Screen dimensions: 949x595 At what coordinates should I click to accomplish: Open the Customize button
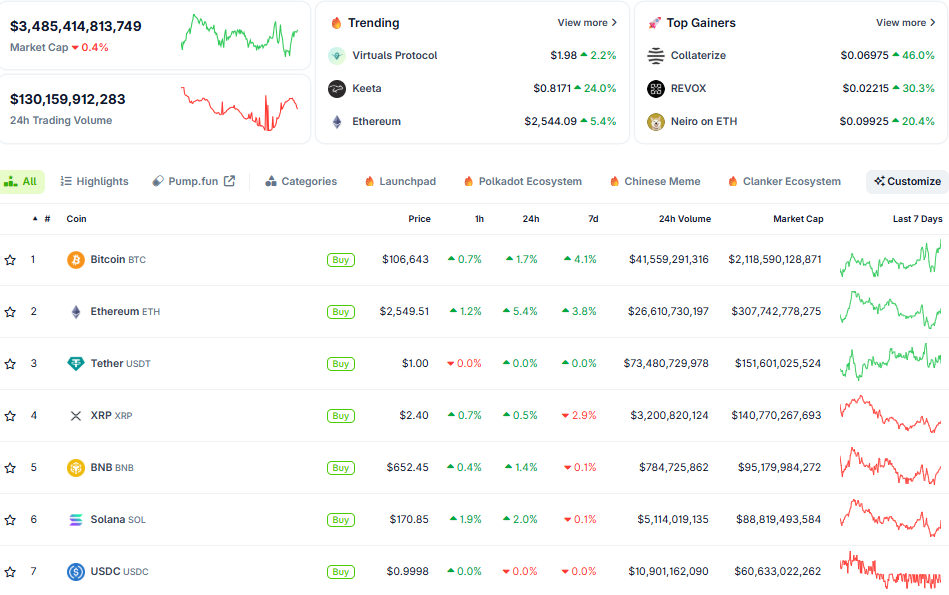pos(907,182)
